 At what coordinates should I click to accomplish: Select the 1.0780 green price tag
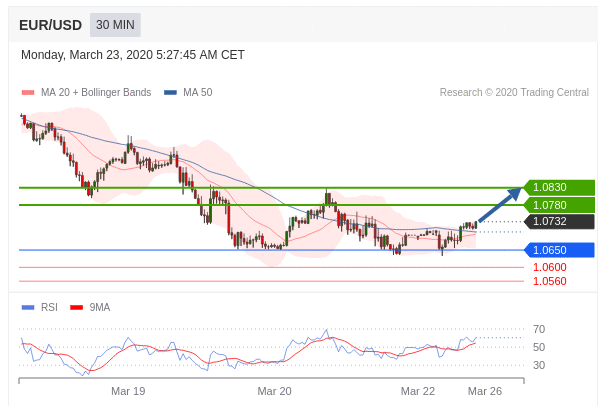[x=558, y=205]
